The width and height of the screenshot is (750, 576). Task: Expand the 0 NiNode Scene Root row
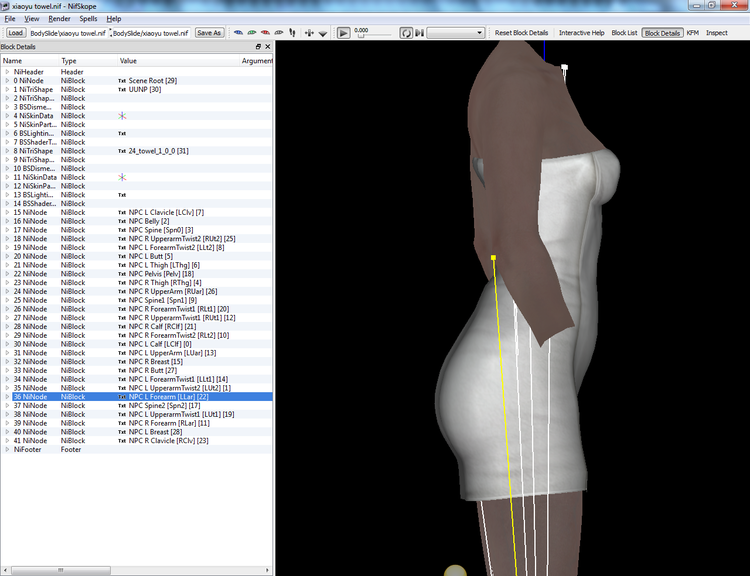click(7, 81)
